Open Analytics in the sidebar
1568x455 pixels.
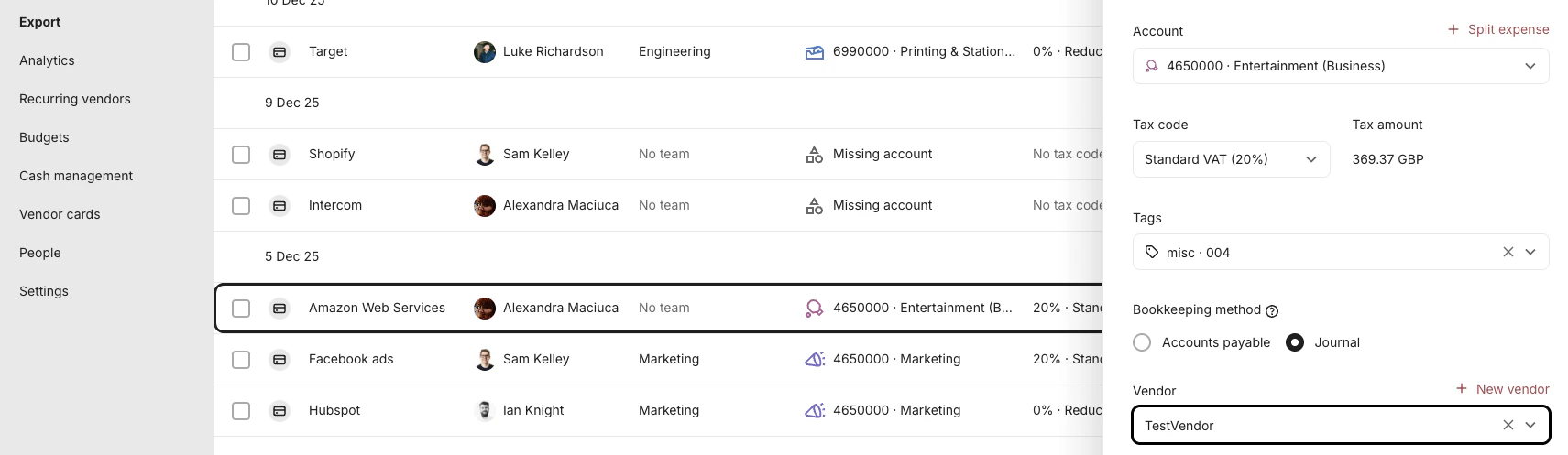[47, 60]
